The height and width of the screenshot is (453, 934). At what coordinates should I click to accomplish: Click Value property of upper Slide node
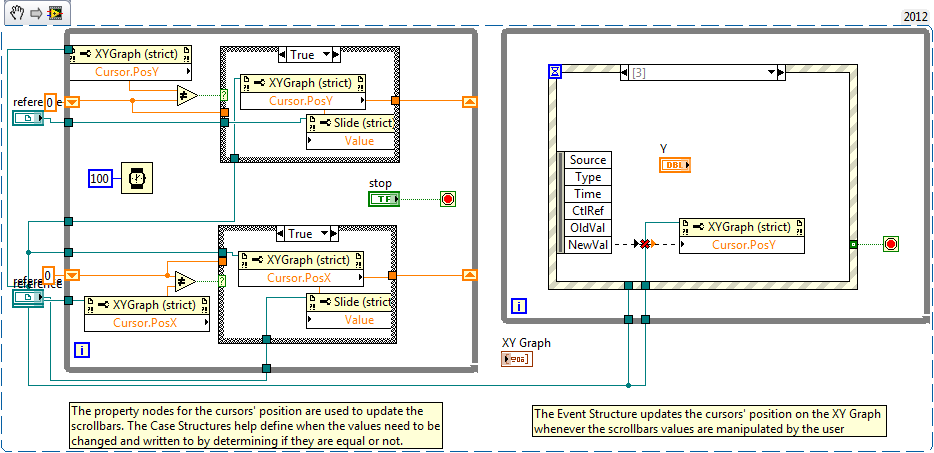[x=351, y=141]
